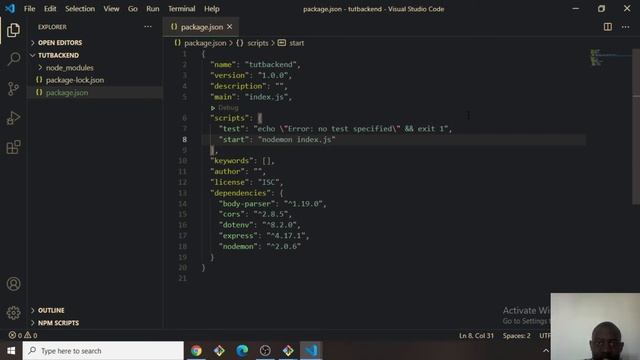Open the Explorer view in activity bar
This screenshot has width=640, height=360.
[13, 30]
